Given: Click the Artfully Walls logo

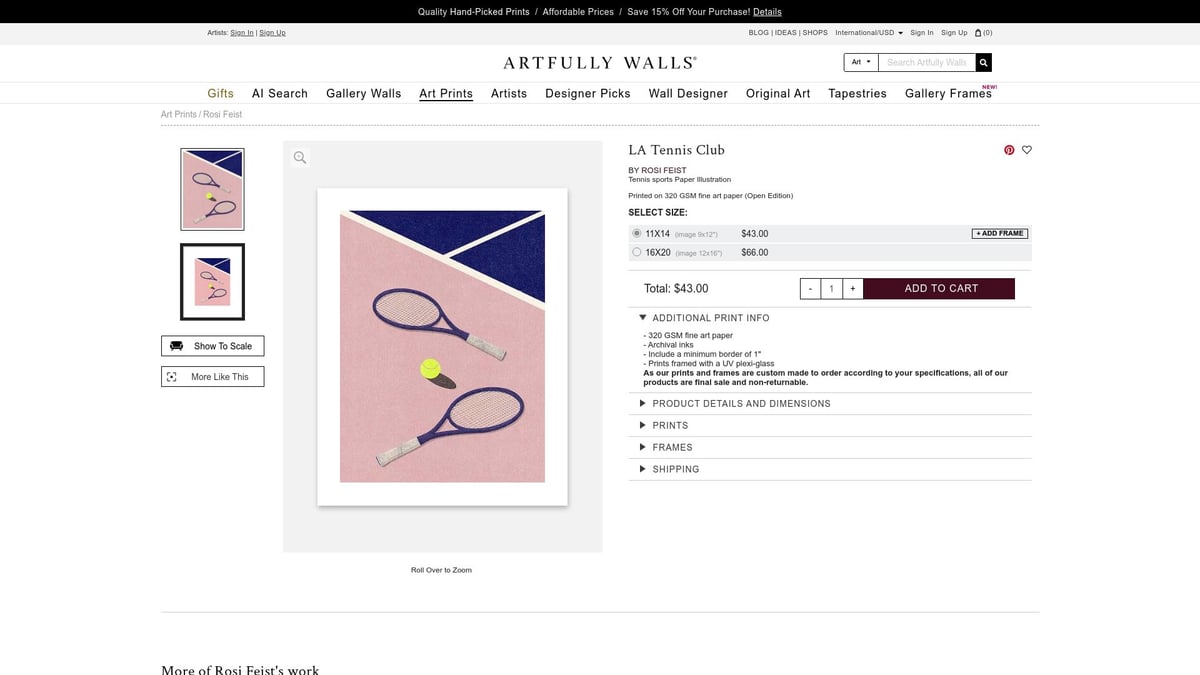Looking at the screenshot, I should pyautogui.click(x=599, y=62).
